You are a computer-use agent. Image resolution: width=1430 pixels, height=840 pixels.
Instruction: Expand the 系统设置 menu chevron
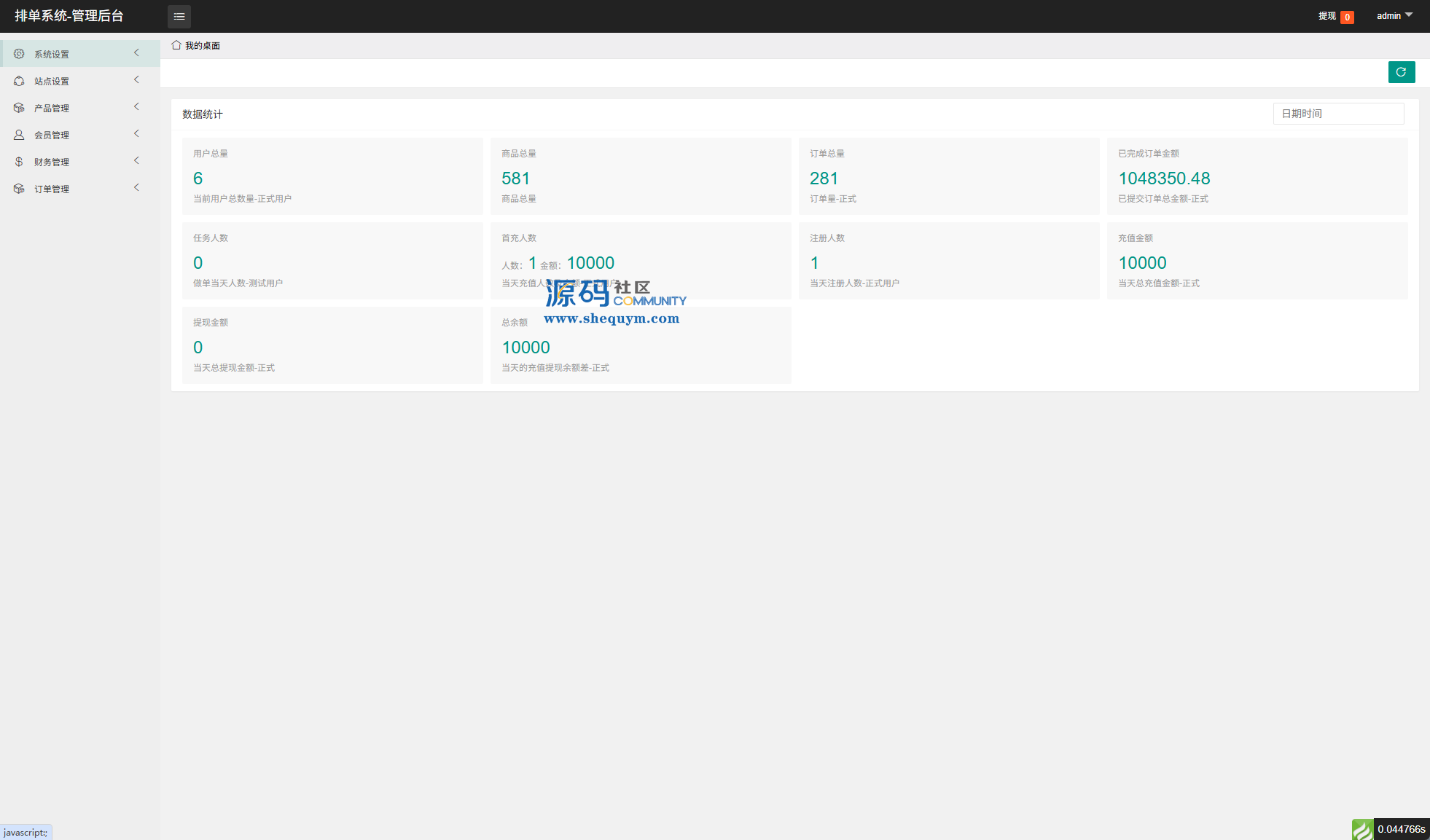click(x=136, y=53)
